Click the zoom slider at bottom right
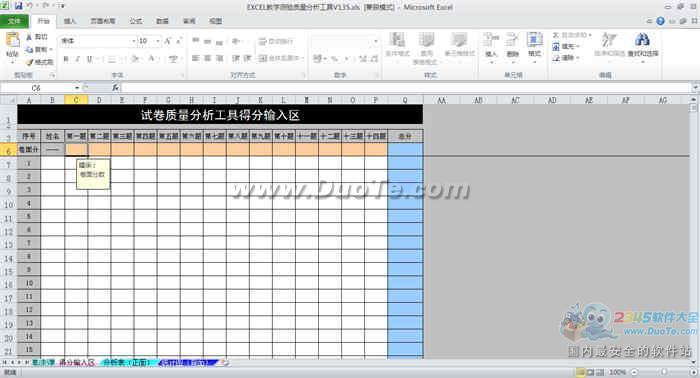Image resolution: width=700 pixels, height=378 pixels. pyautogui.click(x=664, y=372)
